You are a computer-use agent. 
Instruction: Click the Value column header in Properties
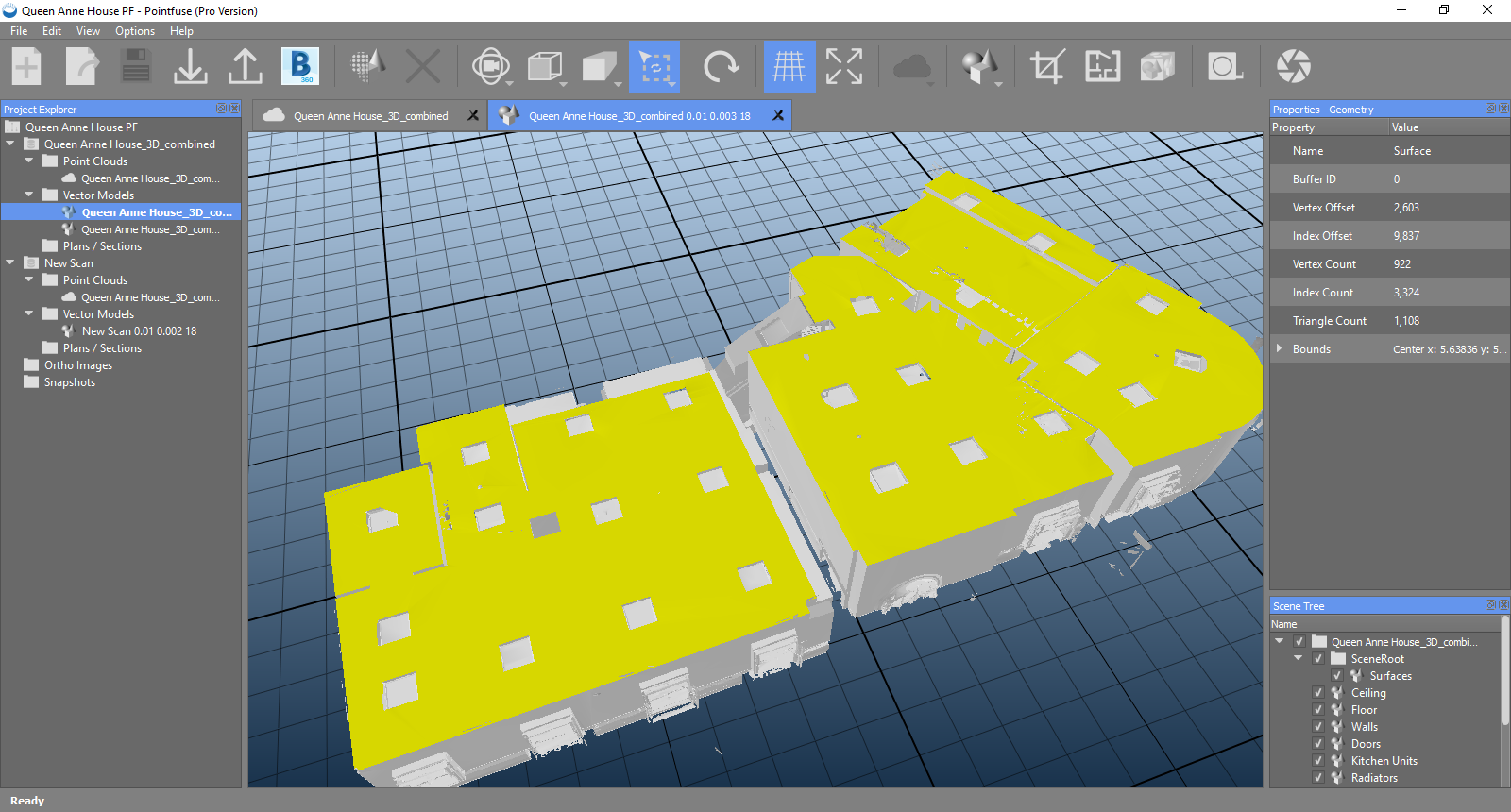click(1450, 127)
